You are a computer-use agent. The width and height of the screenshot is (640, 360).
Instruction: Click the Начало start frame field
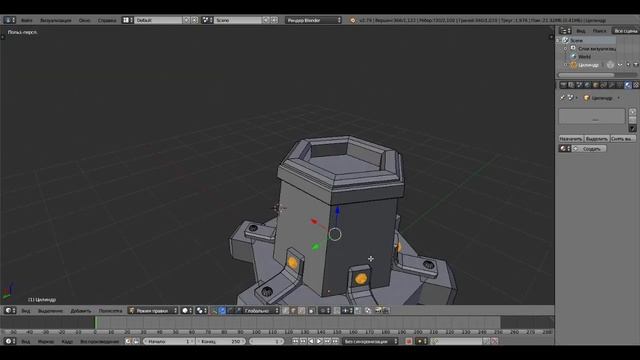(x=169, y=341)
